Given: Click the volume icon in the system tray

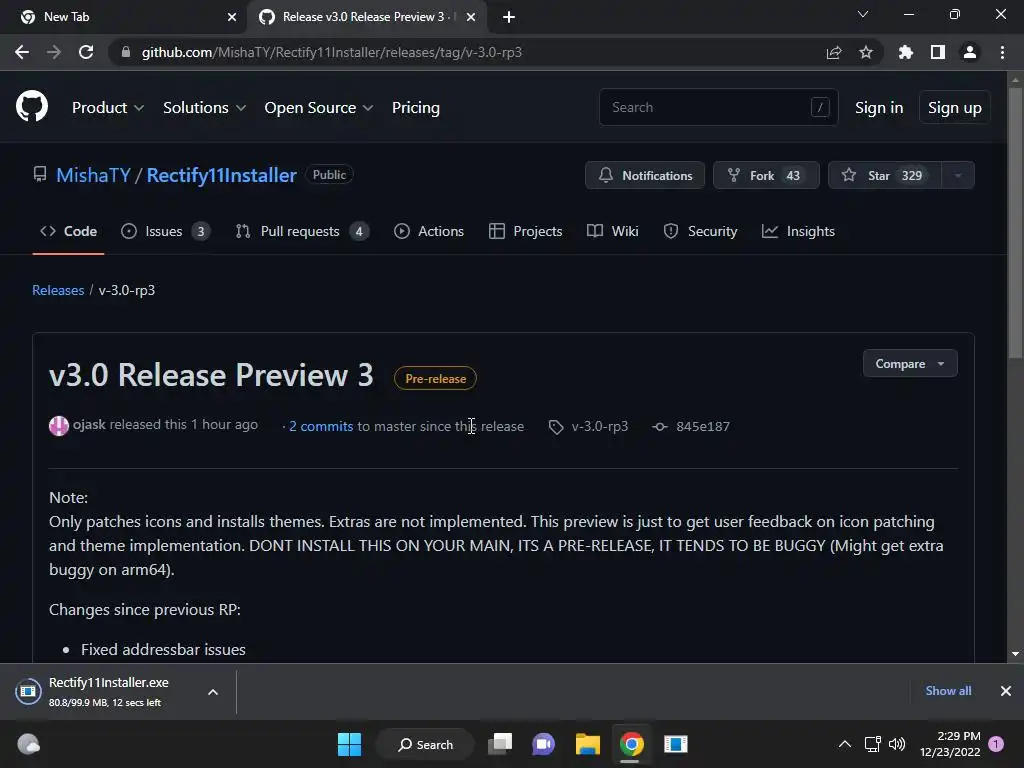Looking at the screenshot, I should point(897,744).
